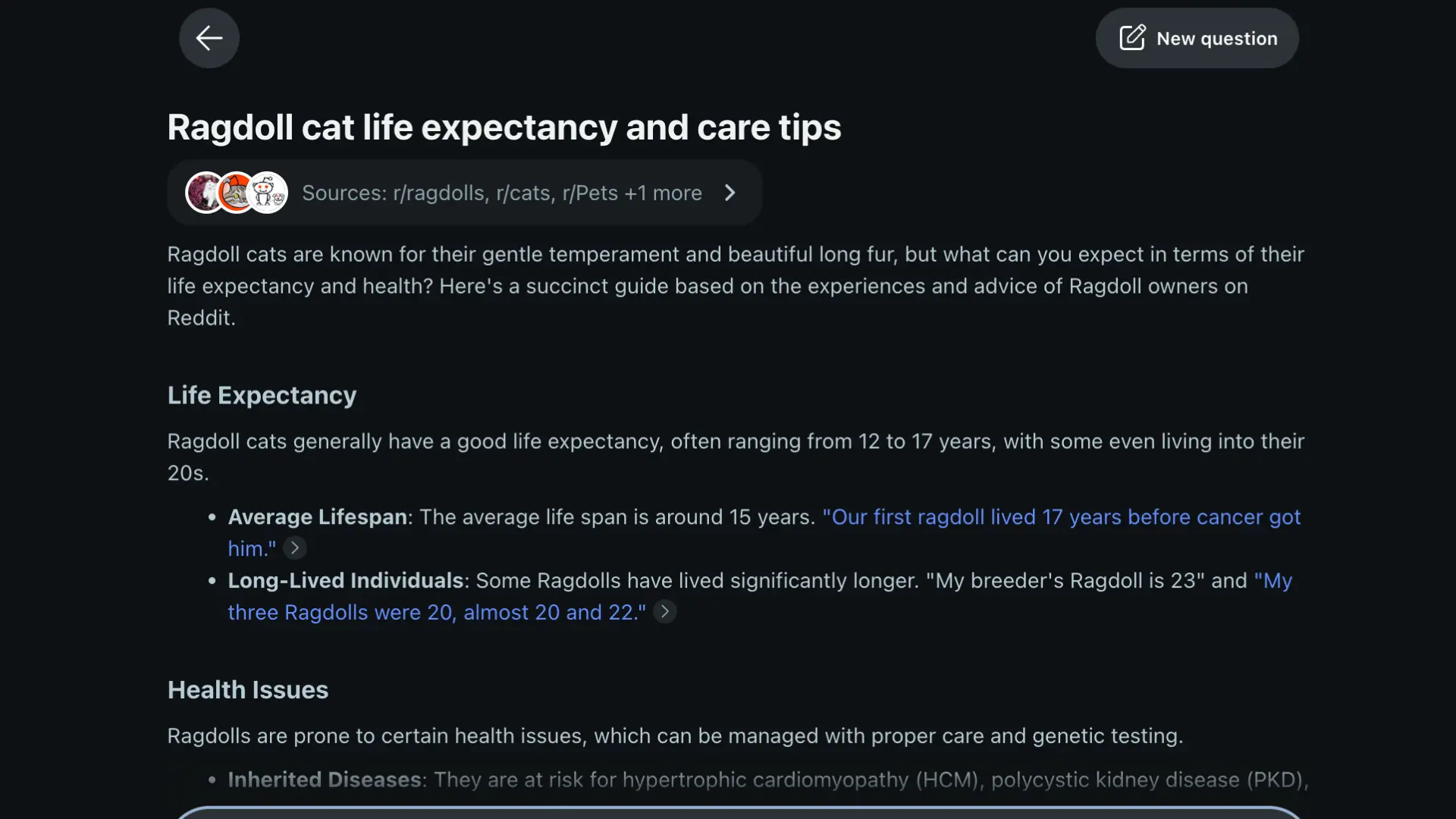Click the Sources pill showing r/ragdolls
This screenshot has width=1456, height=819.
pyautogui.click(x=464, y=193)
